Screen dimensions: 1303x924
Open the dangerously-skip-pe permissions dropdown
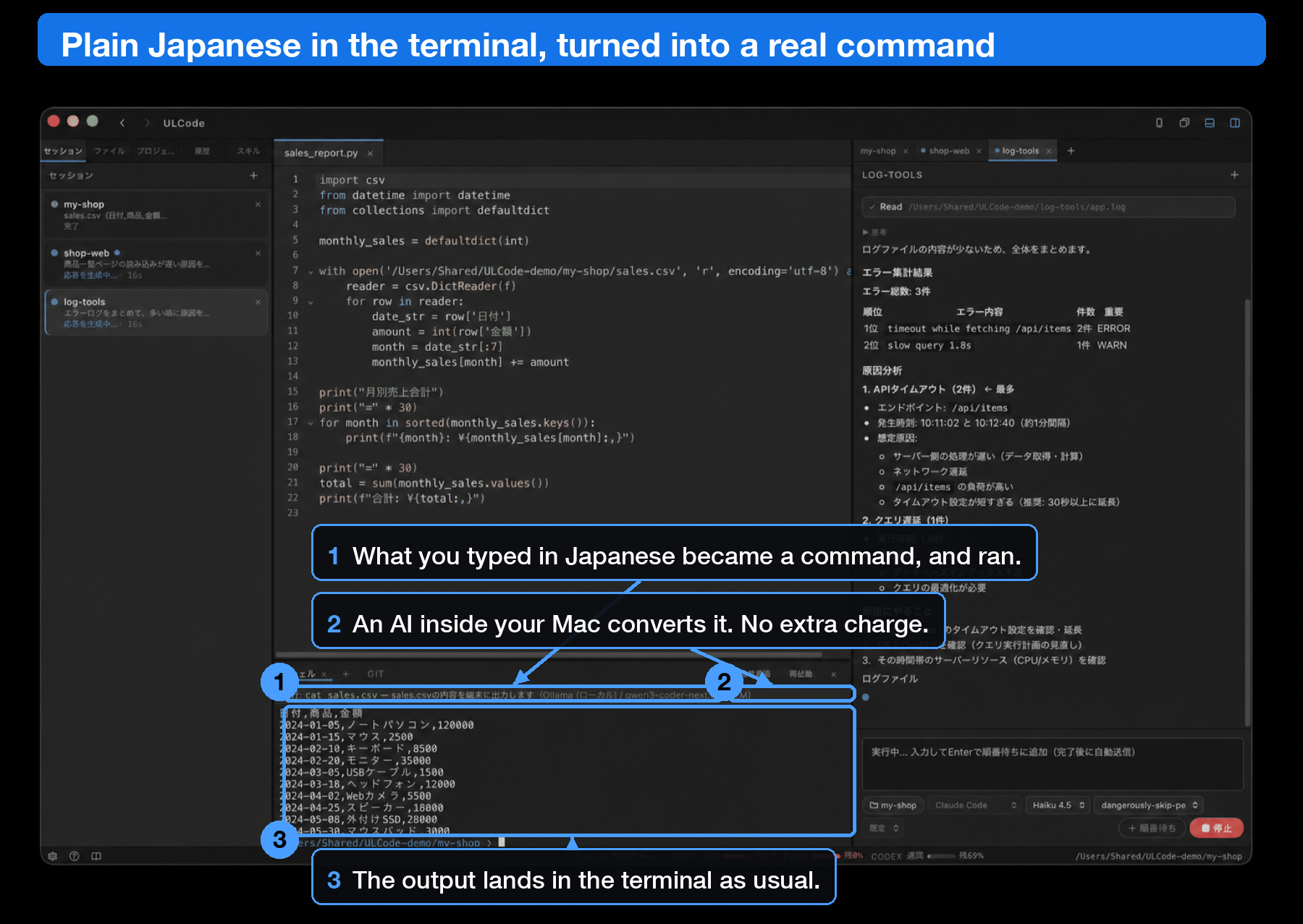pyautogui.click(x=1149, y=805)
